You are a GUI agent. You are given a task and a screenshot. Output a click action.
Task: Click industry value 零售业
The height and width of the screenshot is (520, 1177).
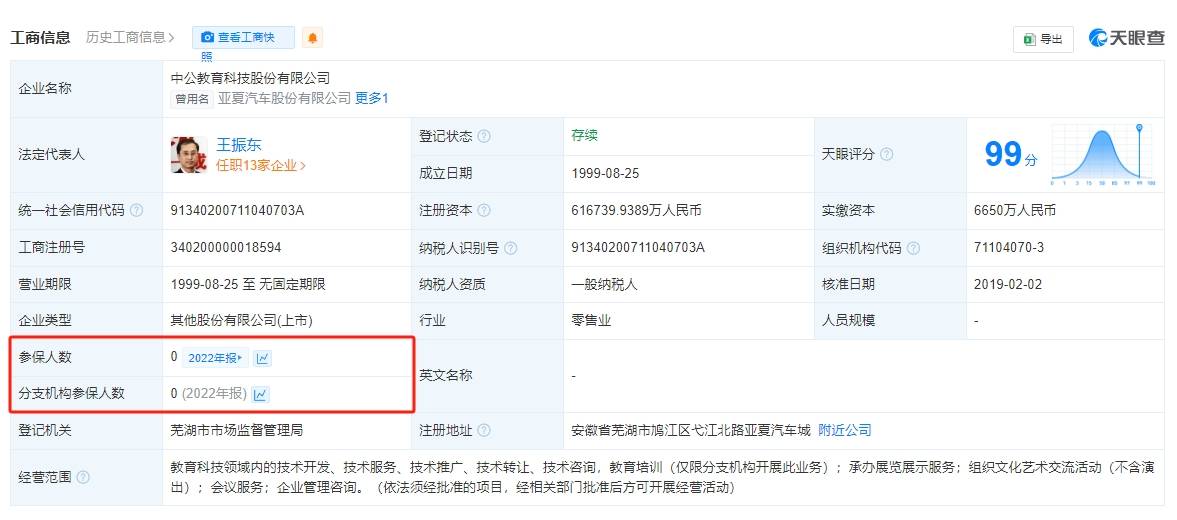tap(591, 320)
